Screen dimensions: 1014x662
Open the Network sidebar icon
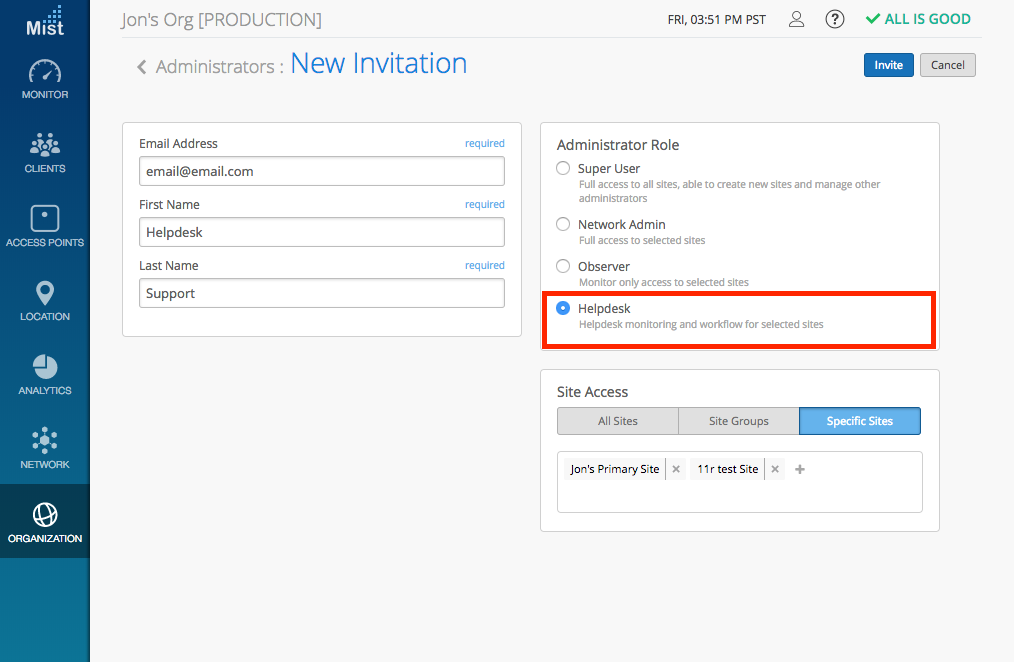pos(45,441)
